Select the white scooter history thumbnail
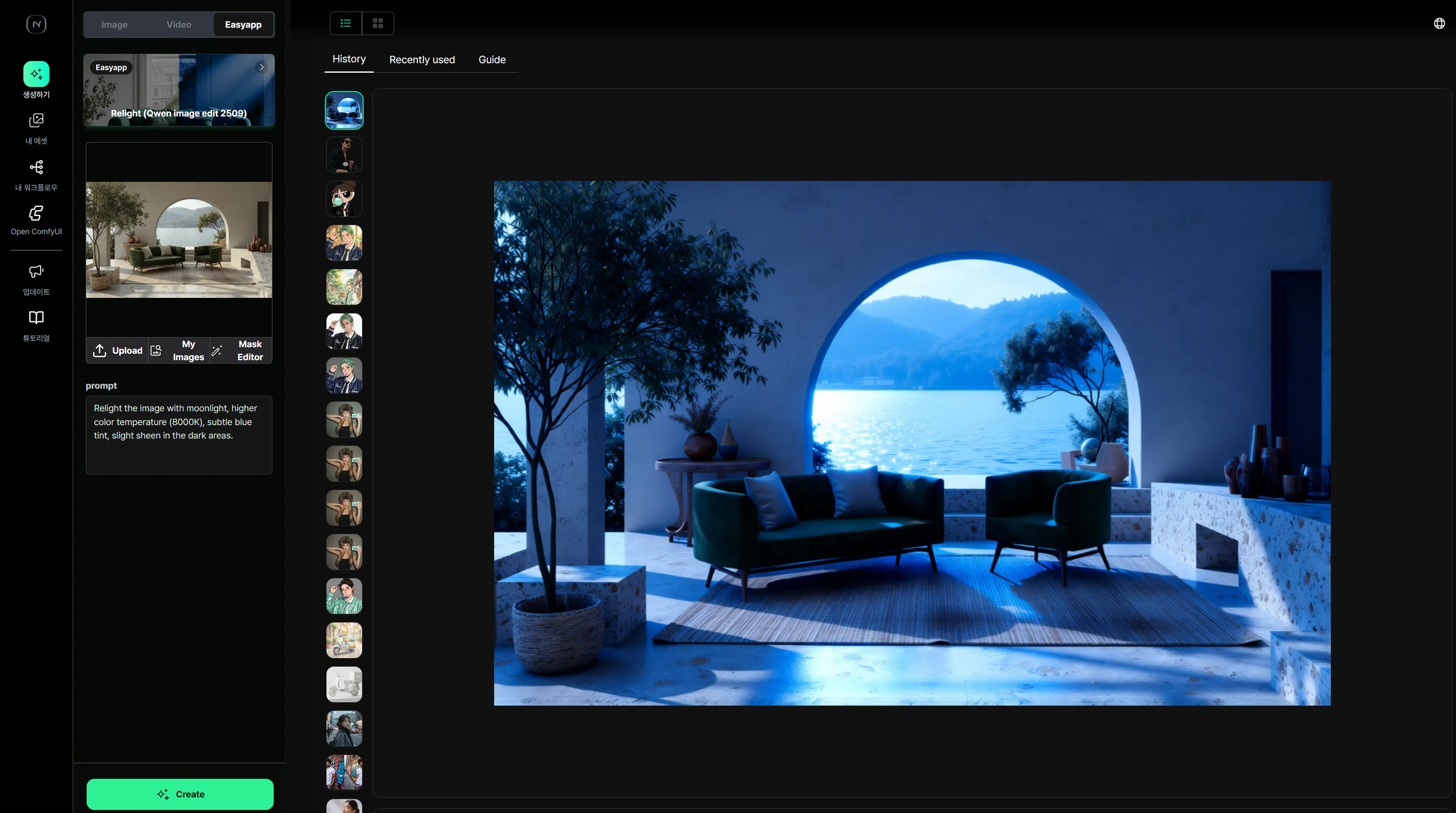This screenshot has width=1456, height=813. coord(344,684)
